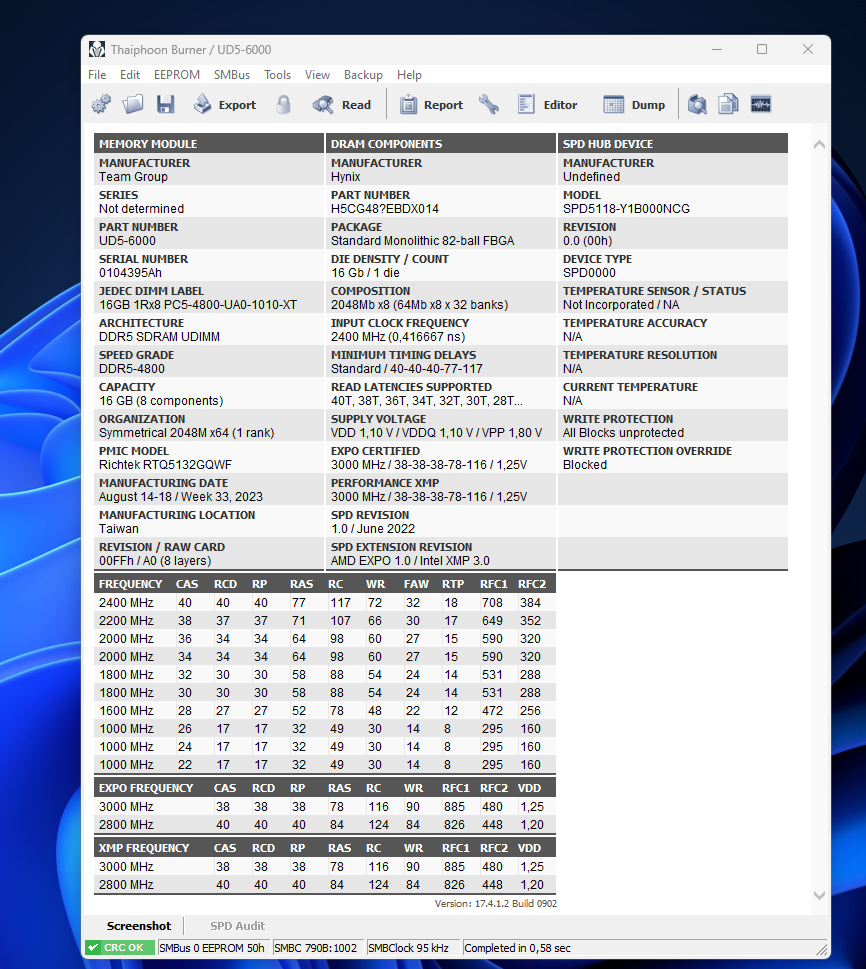Click the Export toolbar button
The width and height of the screenshot is (866, 969).
[225, 104]
